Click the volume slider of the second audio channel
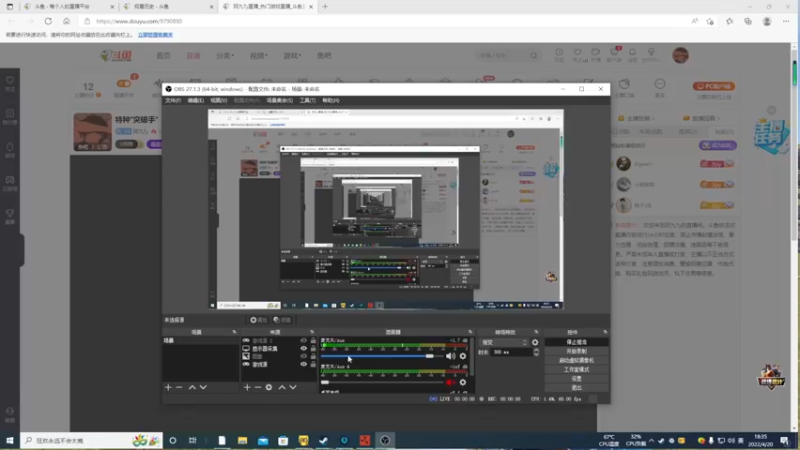Image resolution: width=800 pixels, height=450 pixels. click(x=383, y=382)
